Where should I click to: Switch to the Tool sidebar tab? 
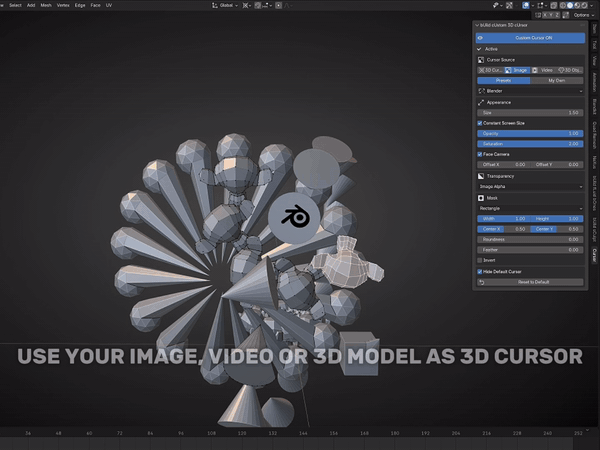pos(595,44)
